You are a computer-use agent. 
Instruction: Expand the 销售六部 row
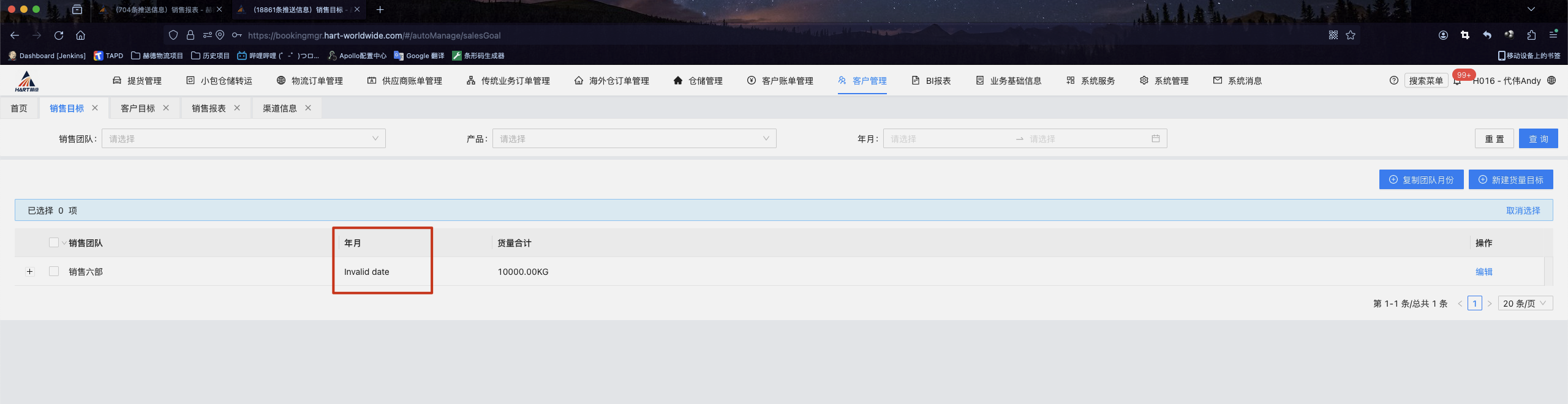[x=30, y=272]
